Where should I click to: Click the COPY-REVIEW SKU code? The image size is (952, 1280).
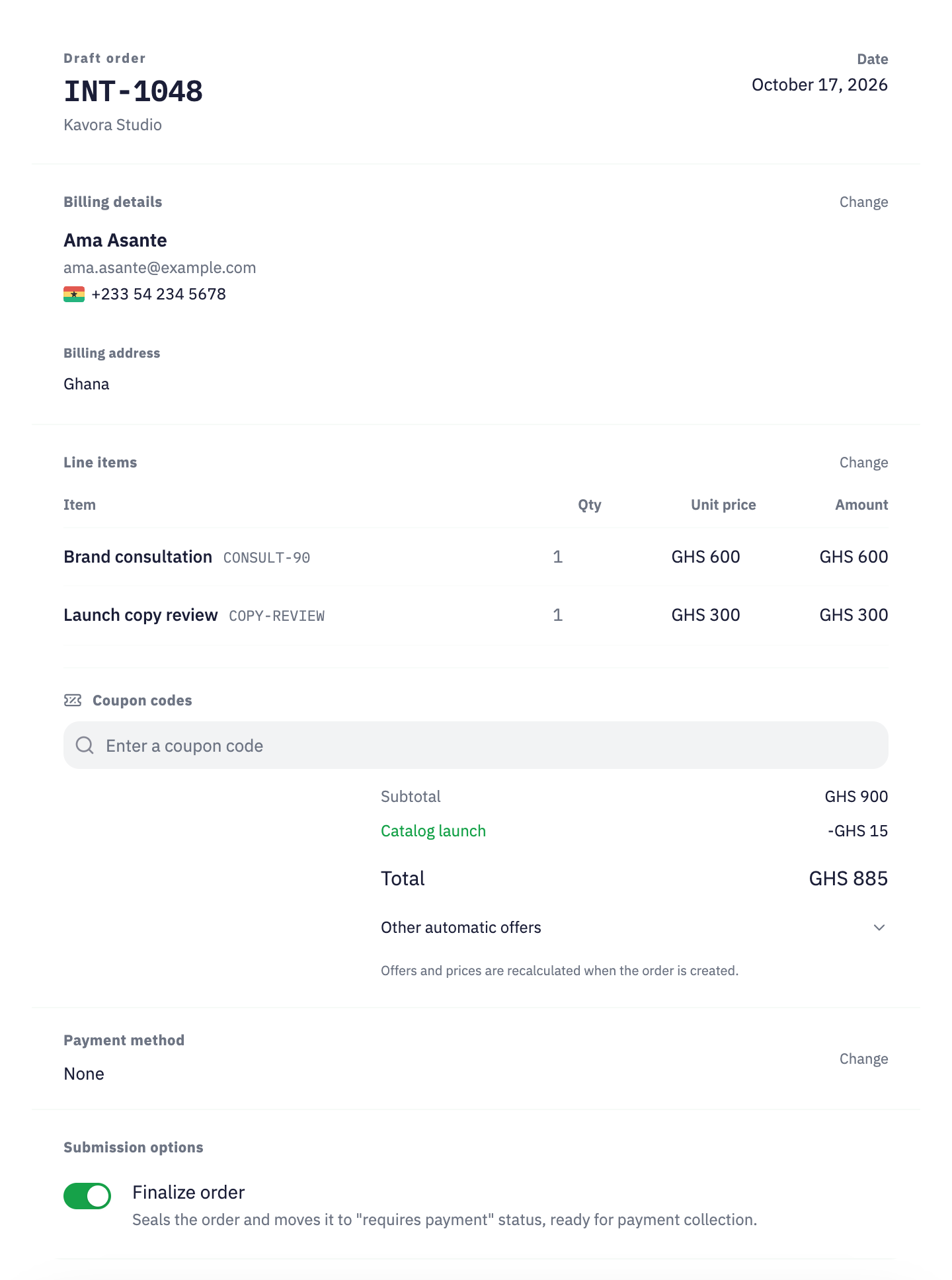coord(276,616)
